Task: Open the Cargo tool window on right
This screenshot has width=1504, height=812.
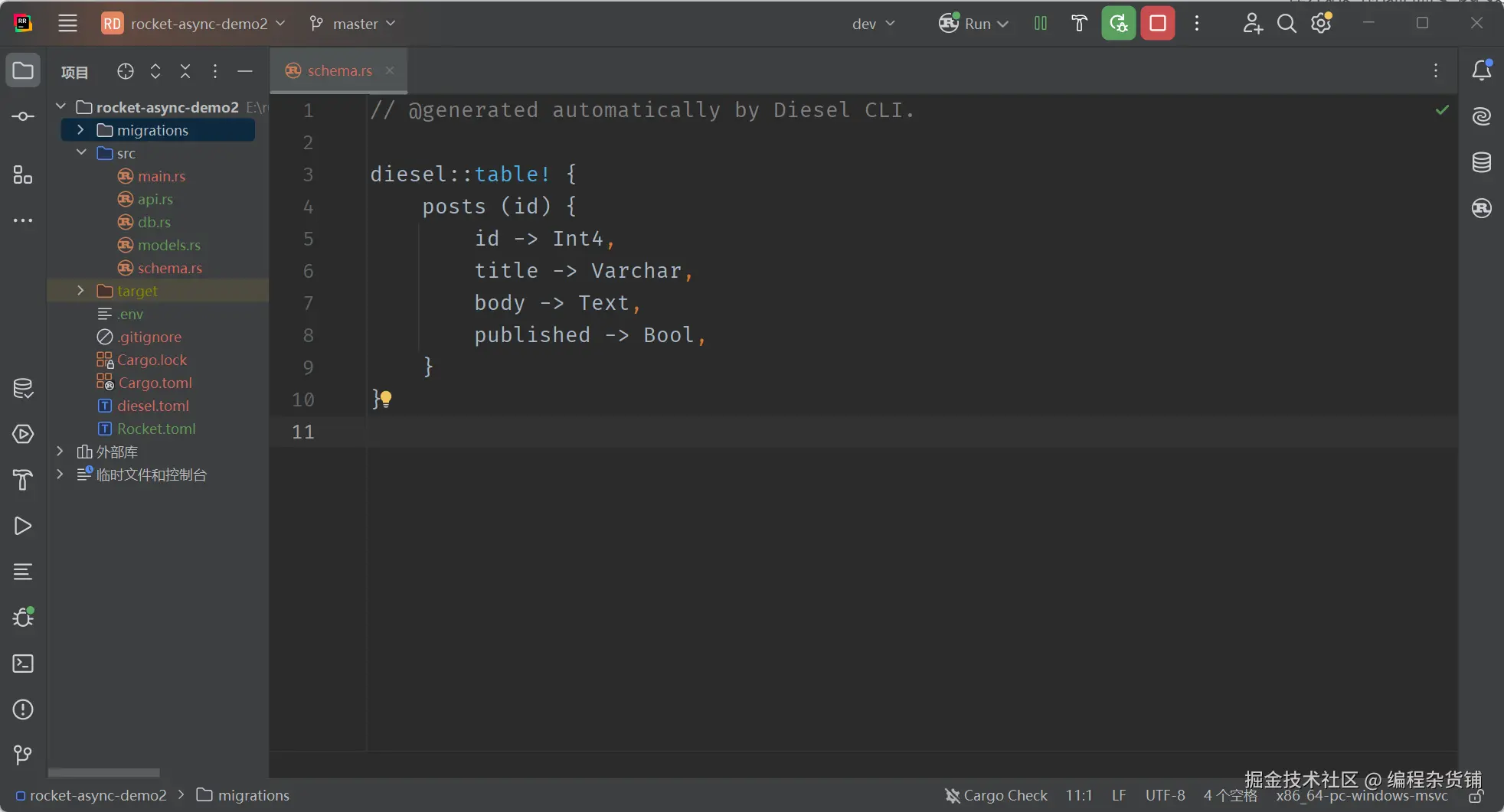Action: coord(1482,208)
